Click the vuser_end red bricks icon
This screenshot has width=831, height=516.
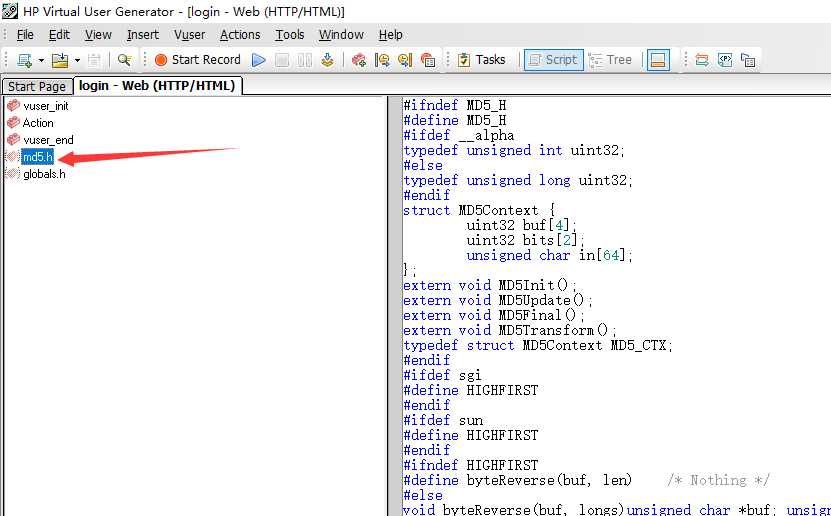13,139
